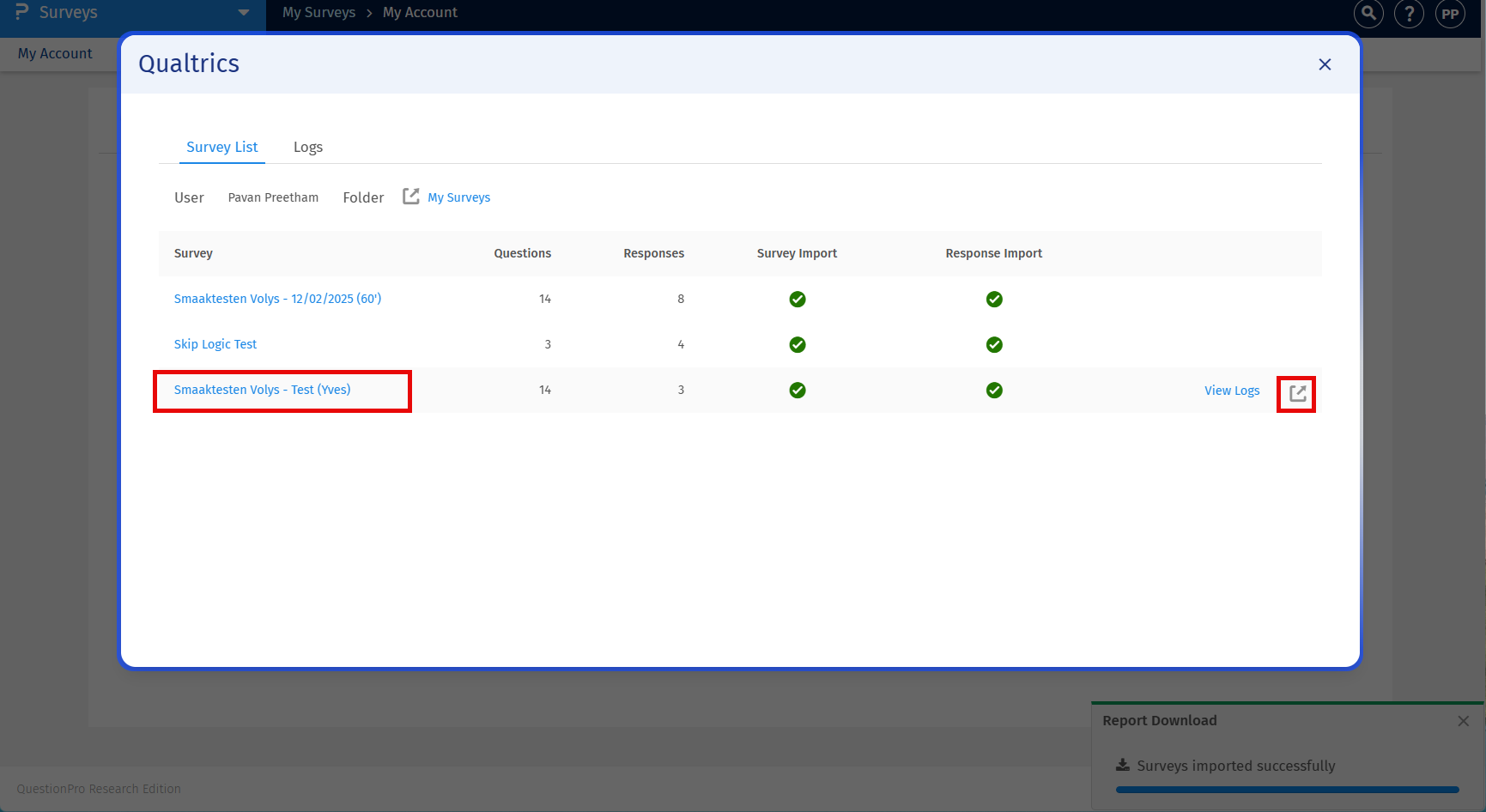Viewport: 1486px width, 812px height.
Task: Click View Logs link
Action: [x=1232, y=391]
